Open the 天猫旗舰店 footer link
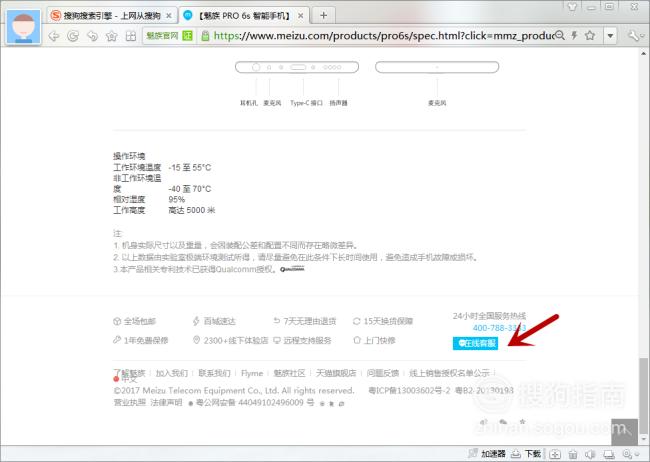 (336, 373)
